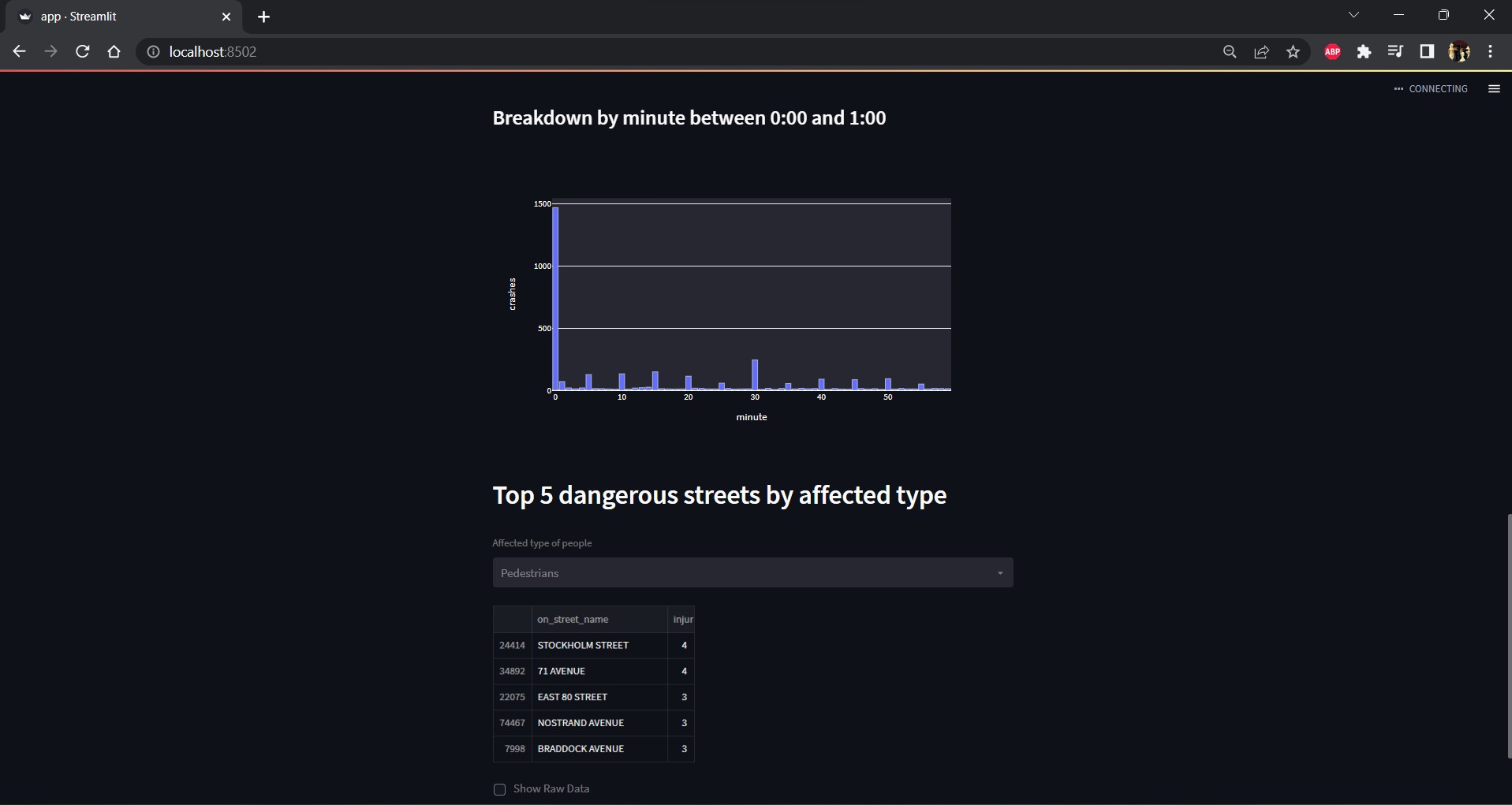Click index cell 22075
Image resolution: width=1512 pixels, height=805 pixels.
point(512,697)
